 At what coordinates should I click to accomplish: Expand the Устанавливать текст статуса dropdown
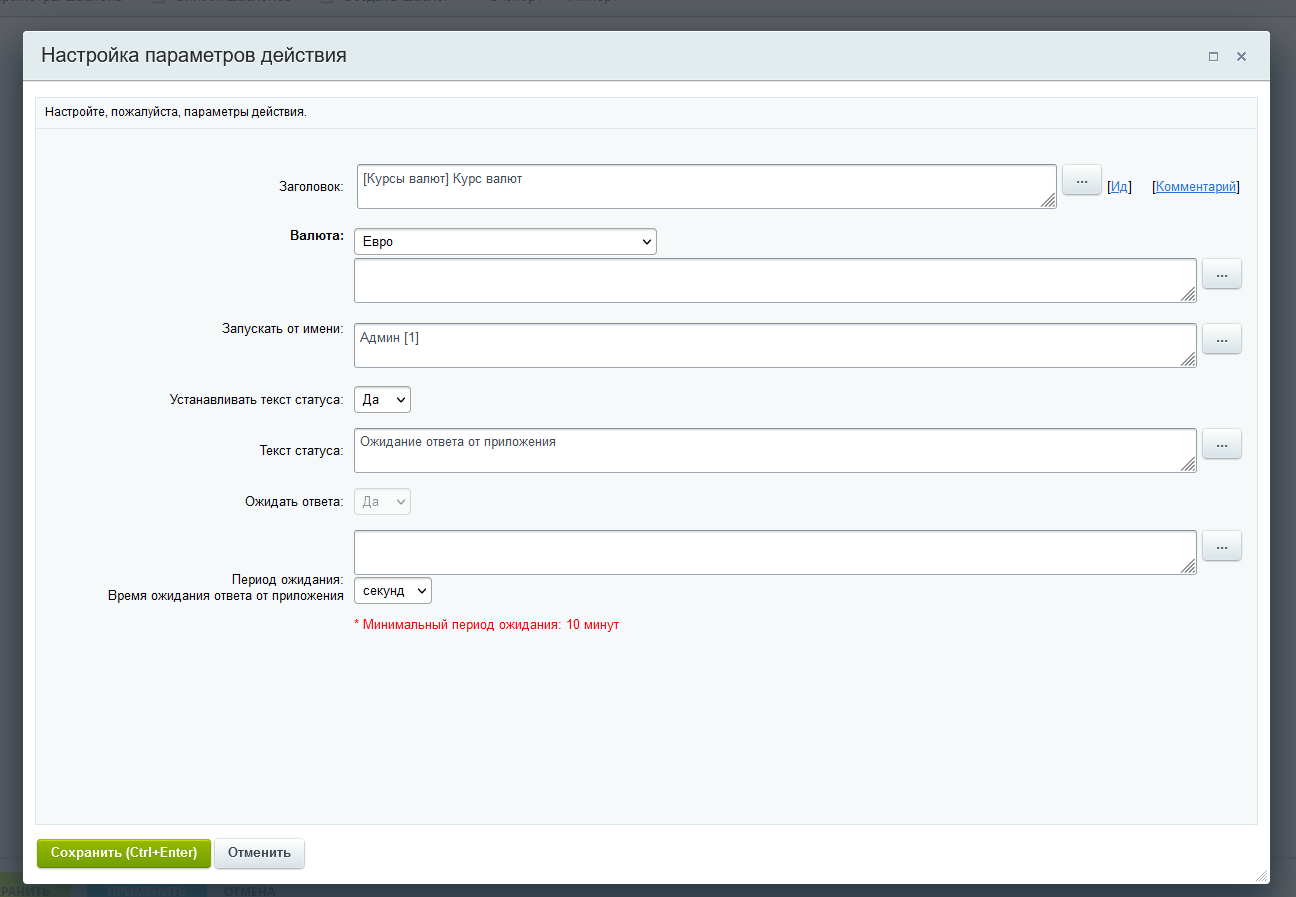(382, 399)
